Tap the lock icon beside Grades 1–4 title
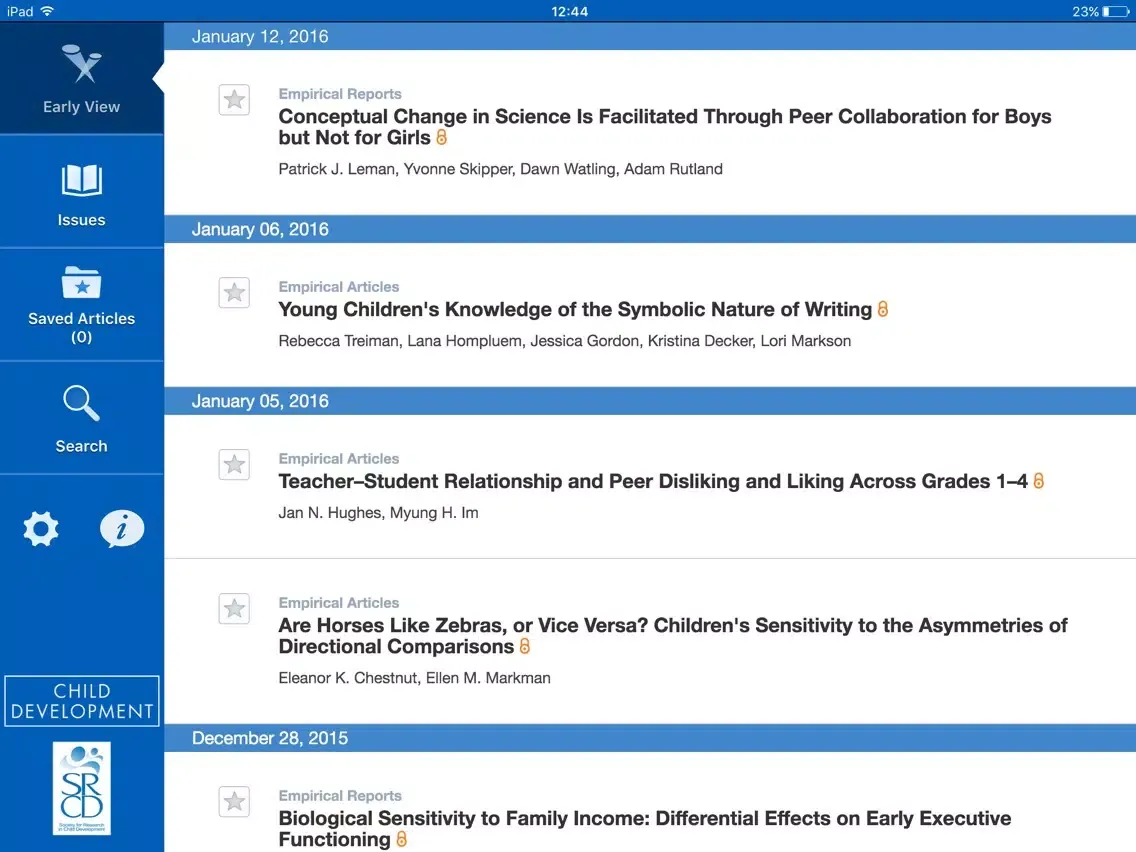The image size is (1136, 852). pos(1039,482)
